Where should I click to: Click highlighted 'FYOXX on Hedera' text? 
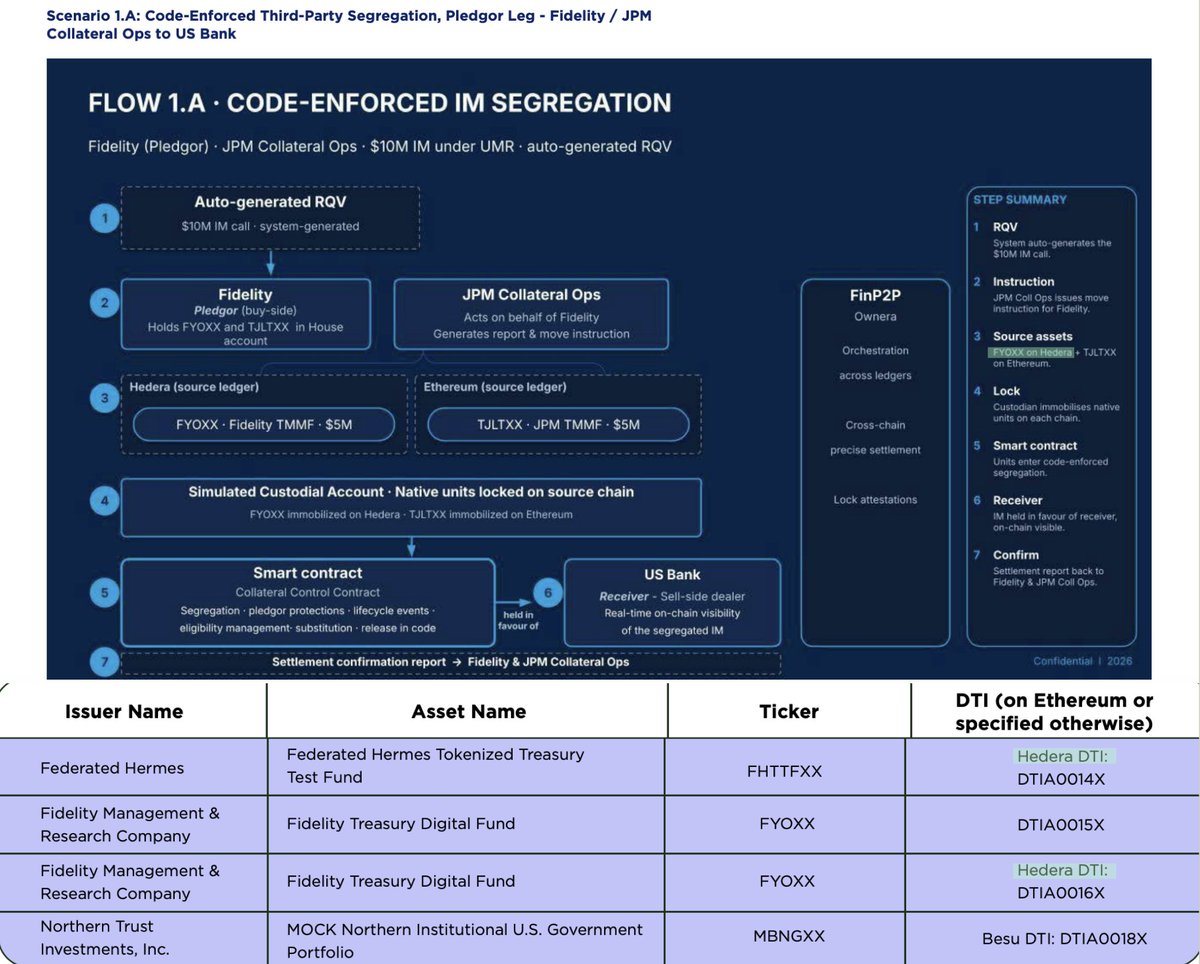coord(1032,353)
